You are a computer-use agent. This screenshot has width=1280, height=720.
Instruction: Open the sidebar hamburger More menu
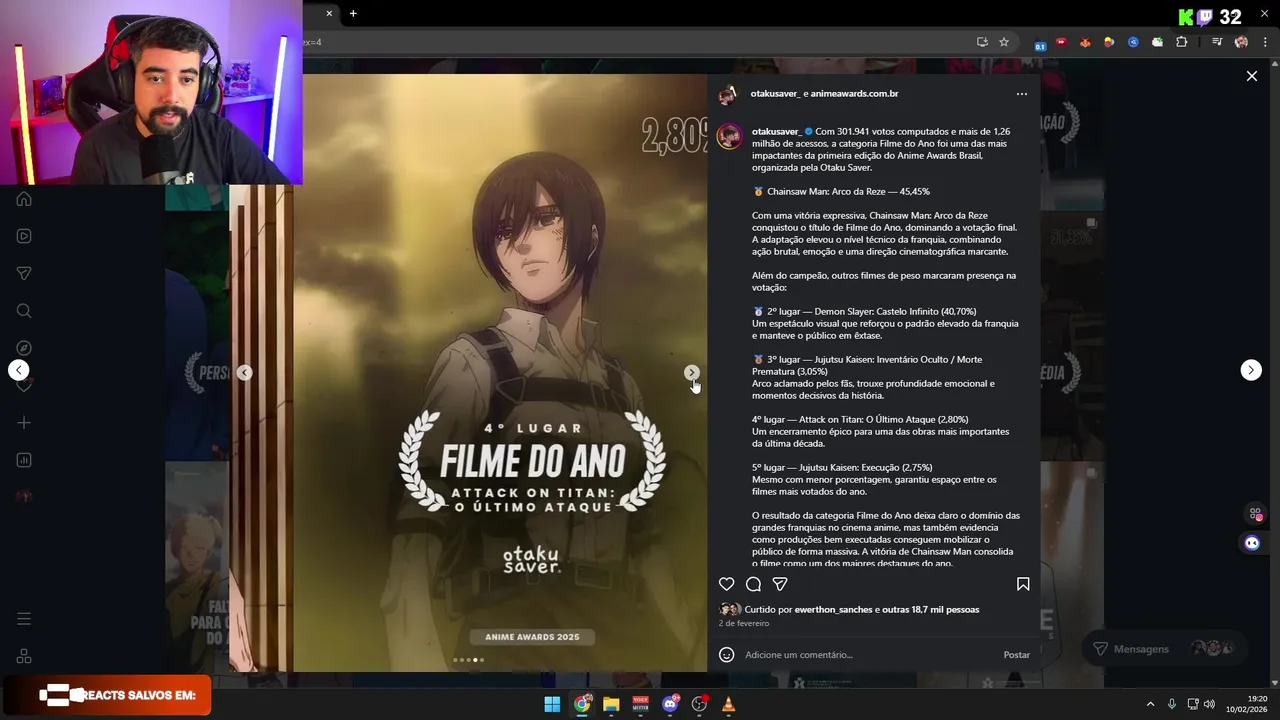pyautogui.click(x=24, y=619)
